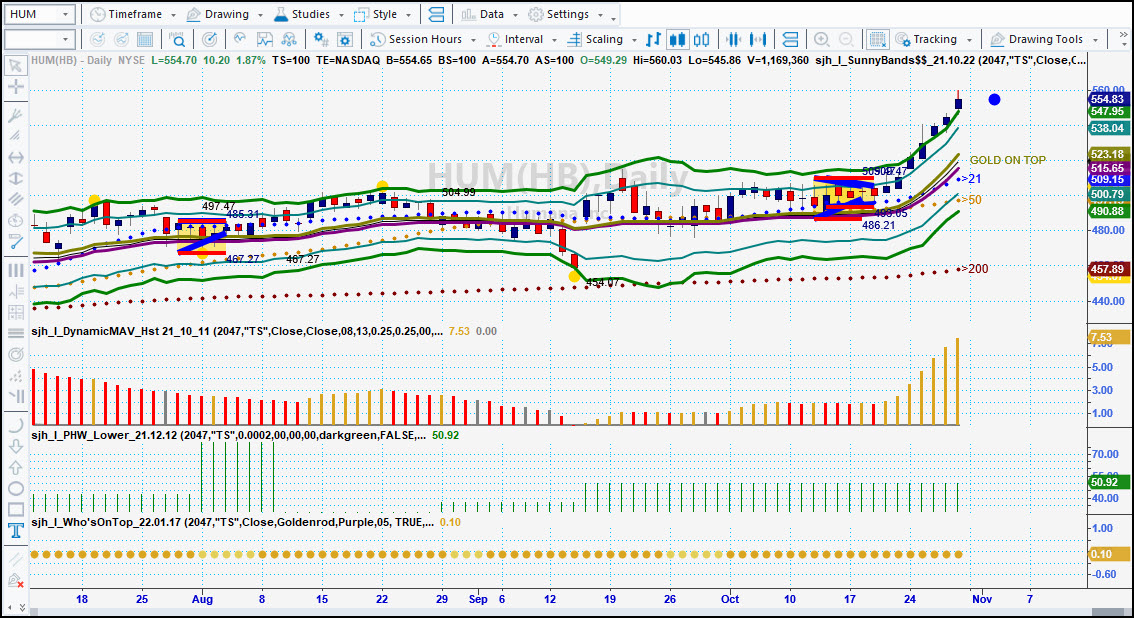The image size is (1134, 618).
Task: Click the 457.89 dark red price label
Action: pos(1107,269)
